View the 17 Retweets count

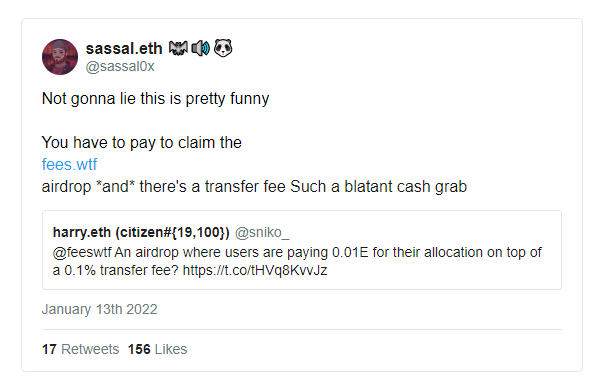pyautogui.click(x=80, y=349)
